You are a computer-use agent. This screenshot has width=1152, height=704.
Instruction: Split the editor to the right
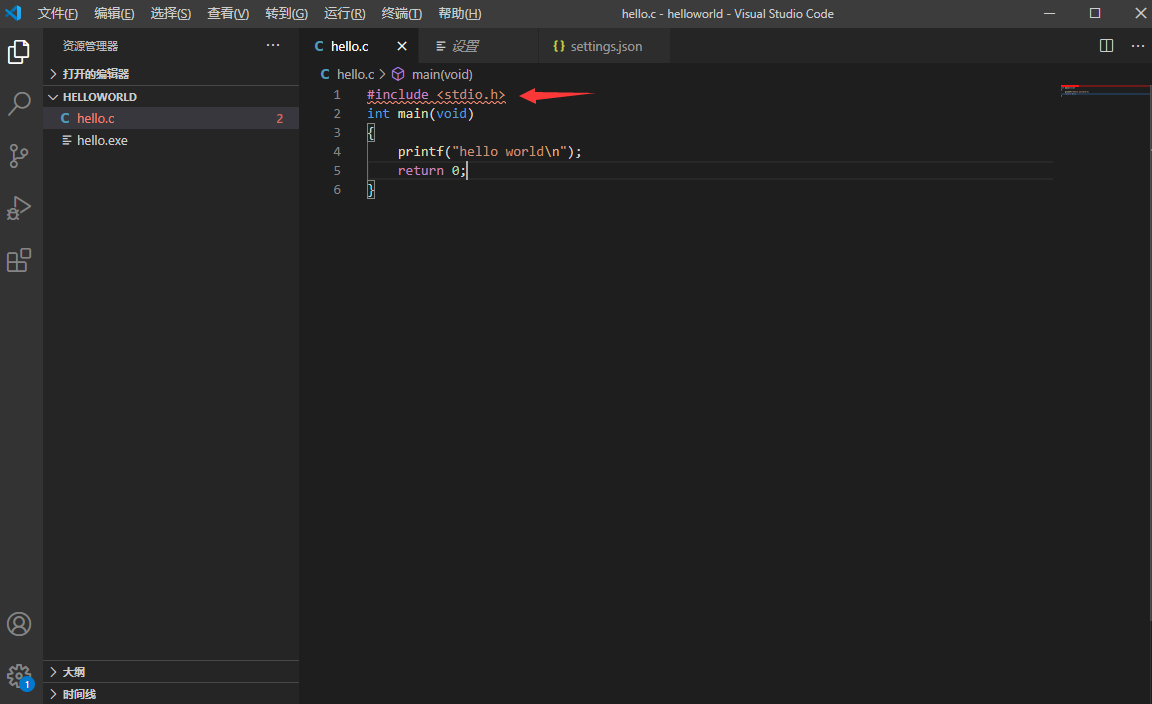(x=1106, y=46)
